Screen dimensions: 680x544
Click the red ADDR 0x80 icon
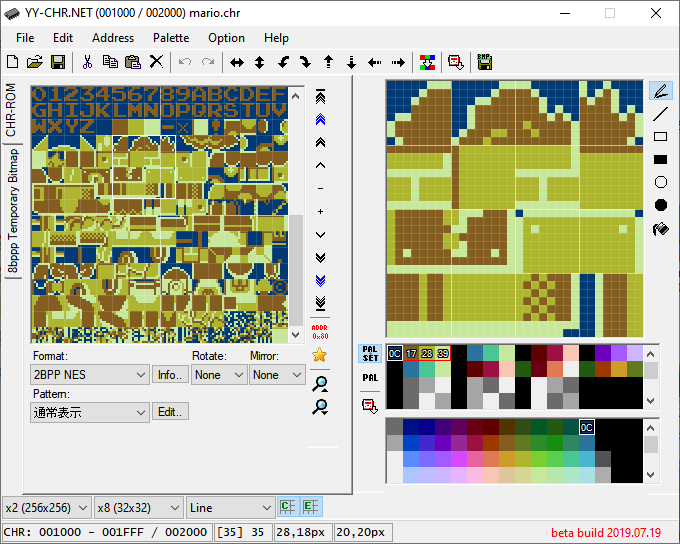(320, 330)
